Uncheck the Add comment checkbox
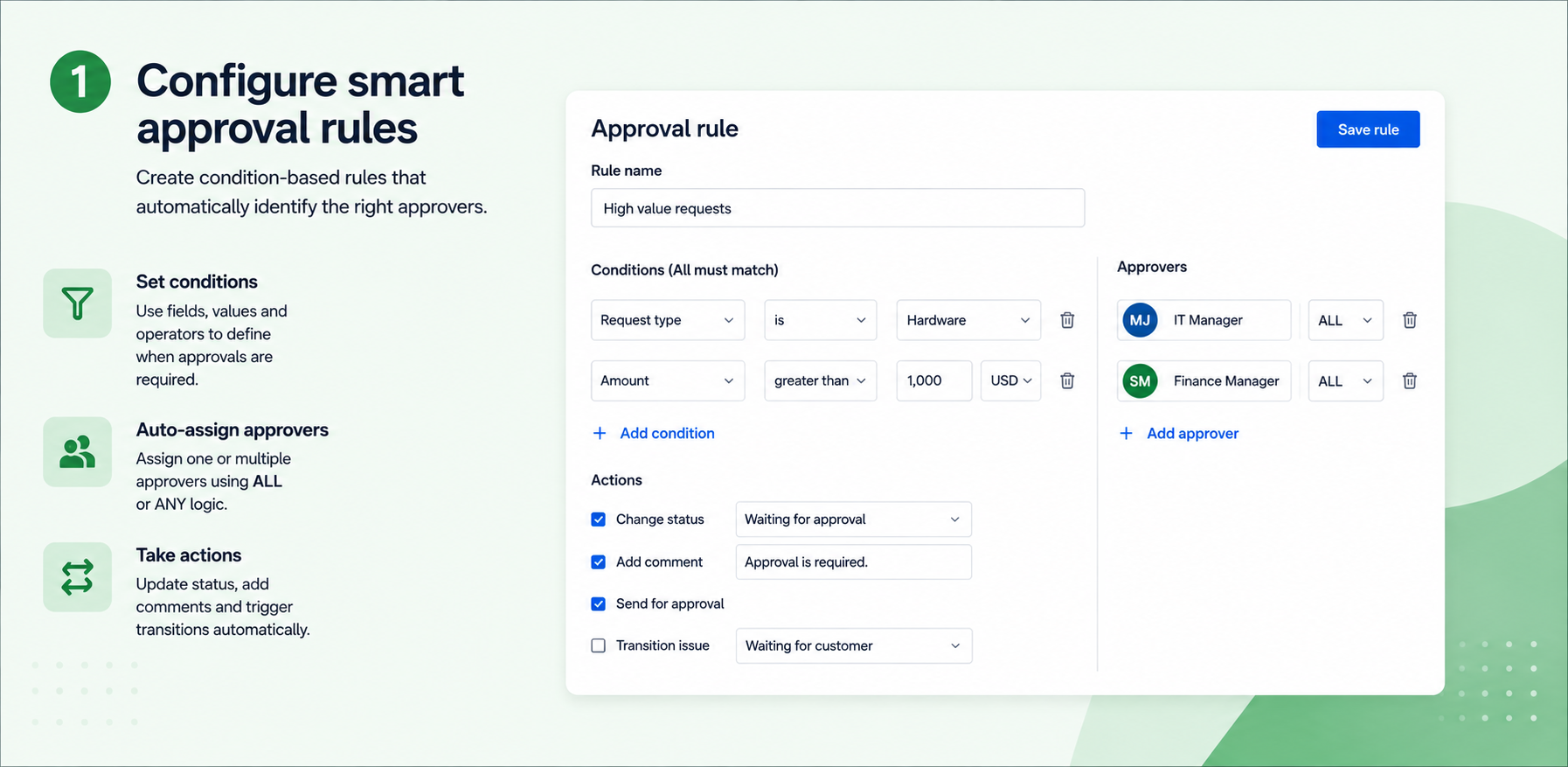The width and height of the screenshot is (1568, 767). pyautogui.click(x=599, y=562)
